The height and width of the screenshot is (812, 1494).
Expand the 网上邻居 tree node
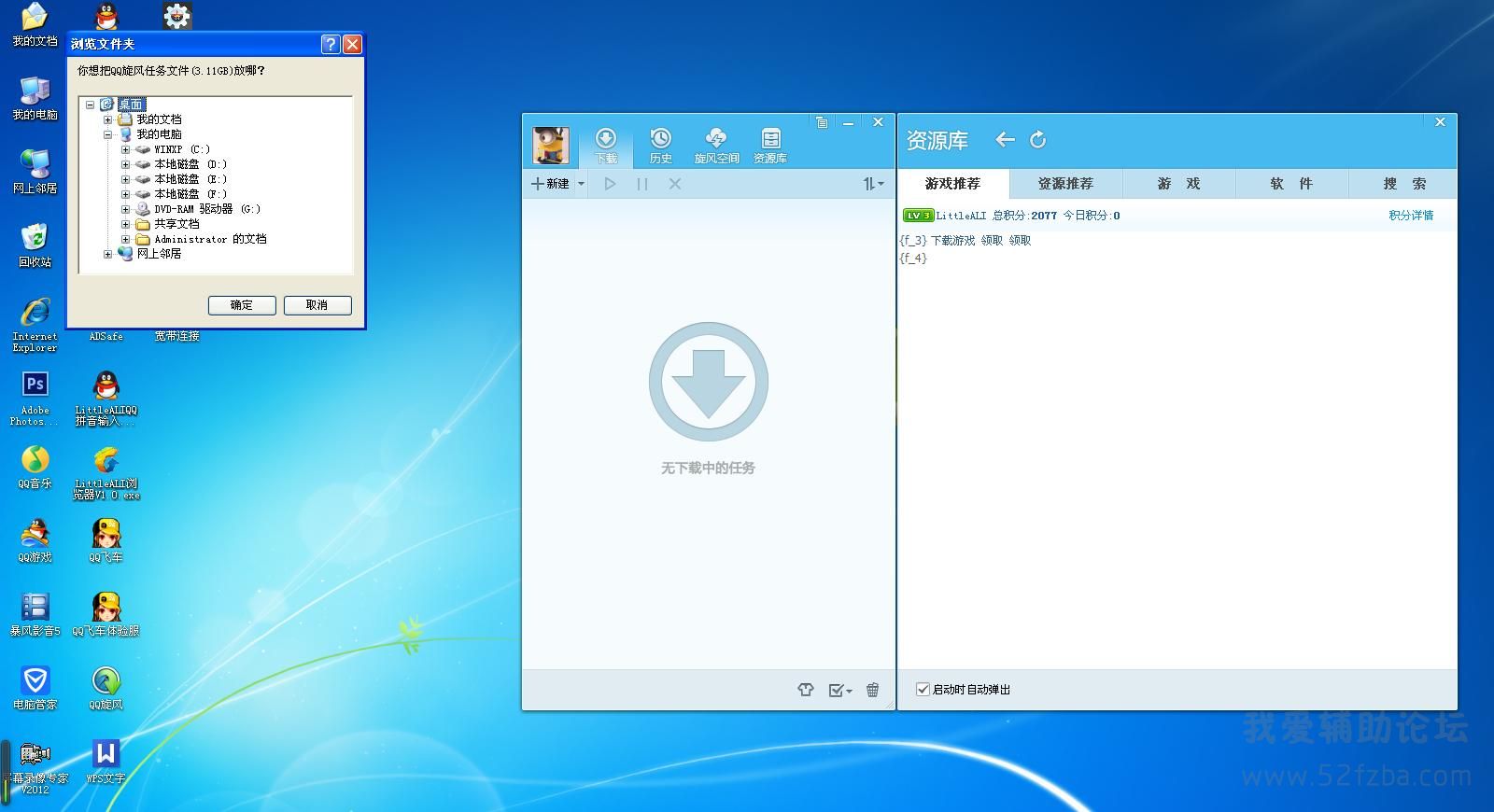click(107, 254)
